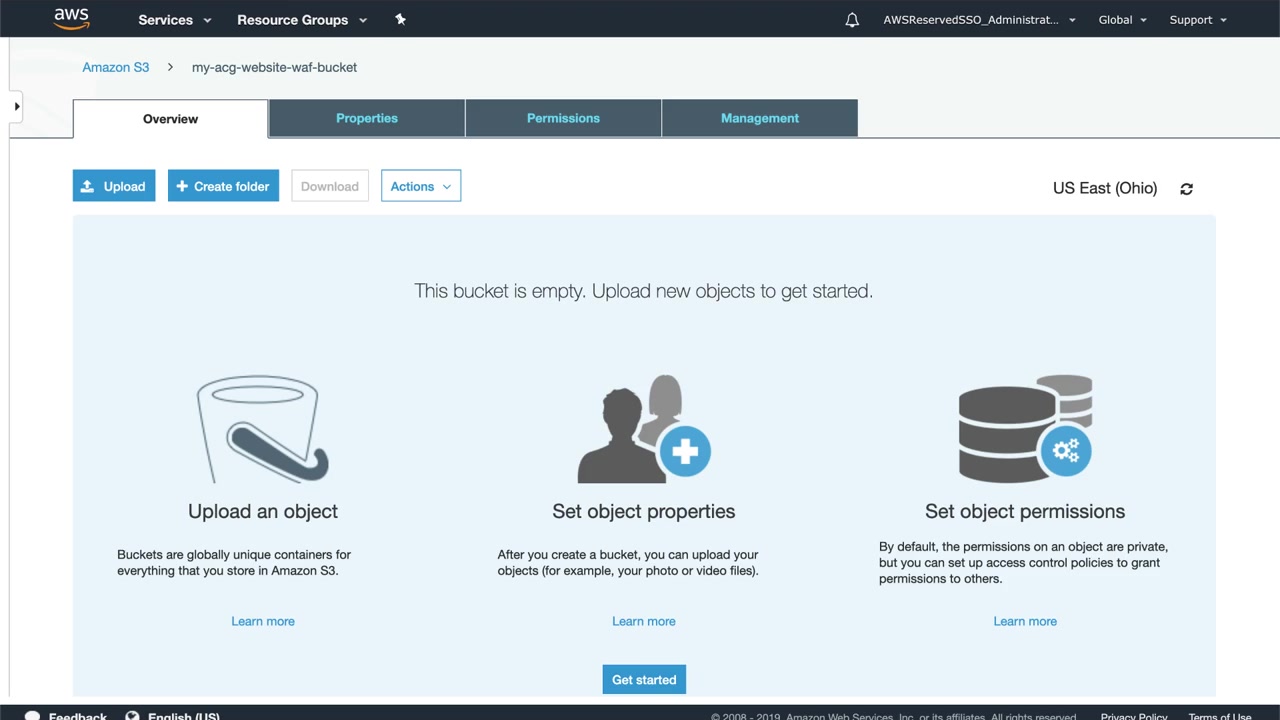Open the Resource Groups dropdown
This screenshot has height=720, width=1280.
pos(302,20)
